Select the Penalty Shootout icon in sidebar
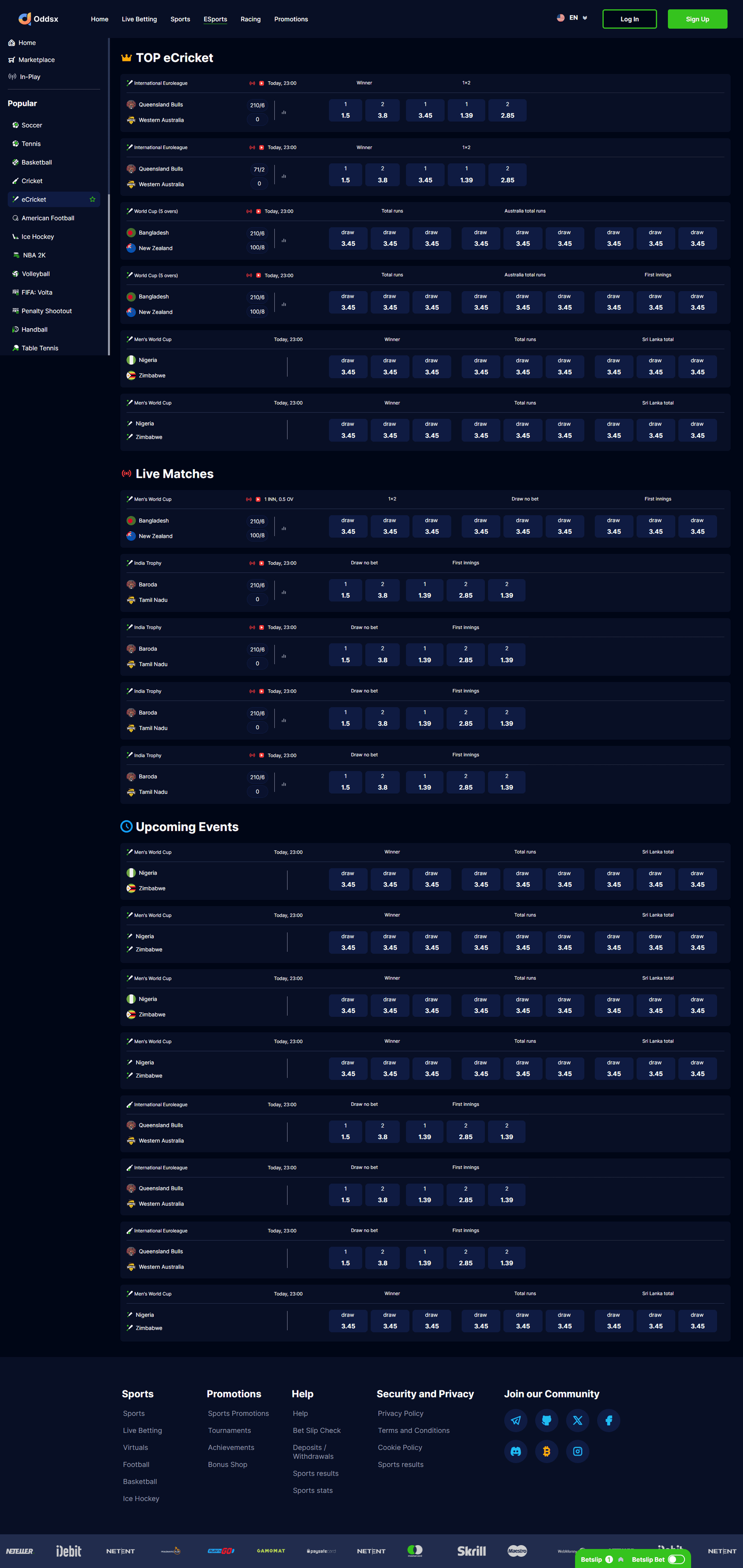The height and width of the screenshot is (1568, 743). click(15, 311)
